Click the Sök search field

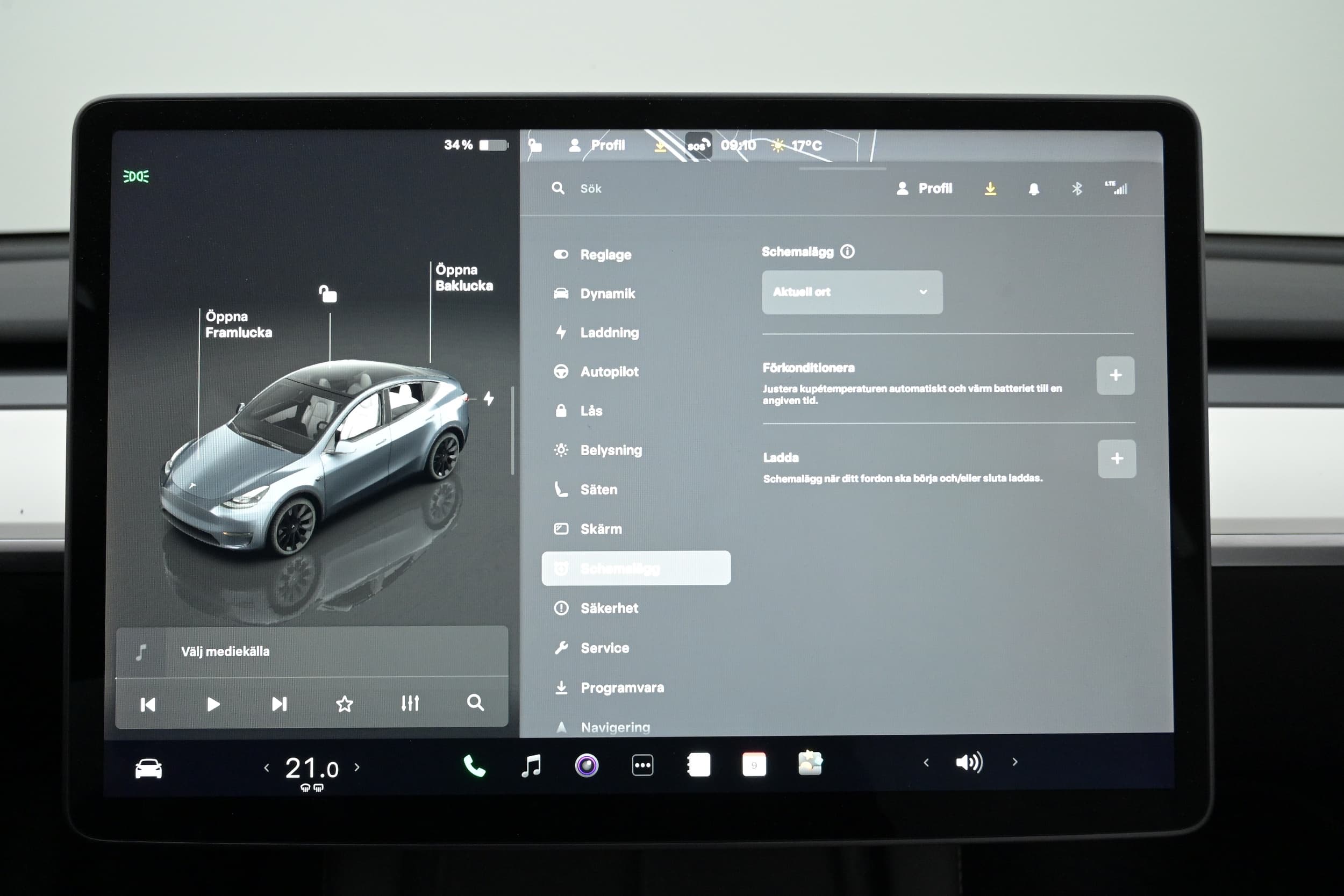pos(591,189)
